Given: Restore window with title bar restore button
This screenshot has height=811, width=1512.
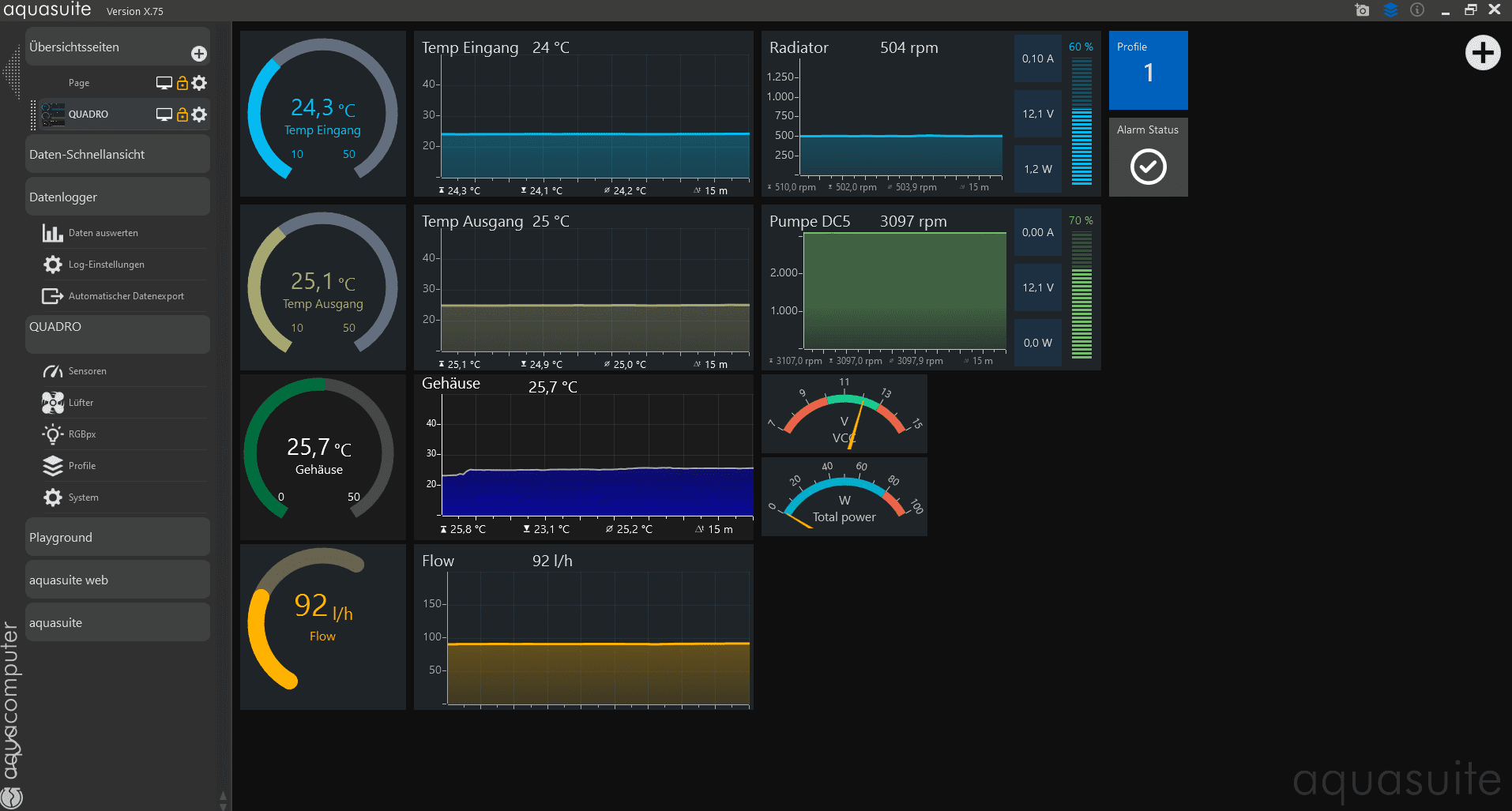Looking at the screenshot, I should click(1470, 10).
